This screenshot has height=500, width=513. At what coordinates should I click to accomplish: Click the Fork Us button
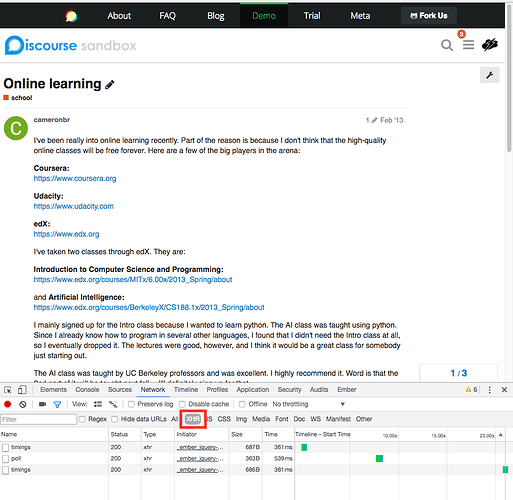tap(429, 16)
